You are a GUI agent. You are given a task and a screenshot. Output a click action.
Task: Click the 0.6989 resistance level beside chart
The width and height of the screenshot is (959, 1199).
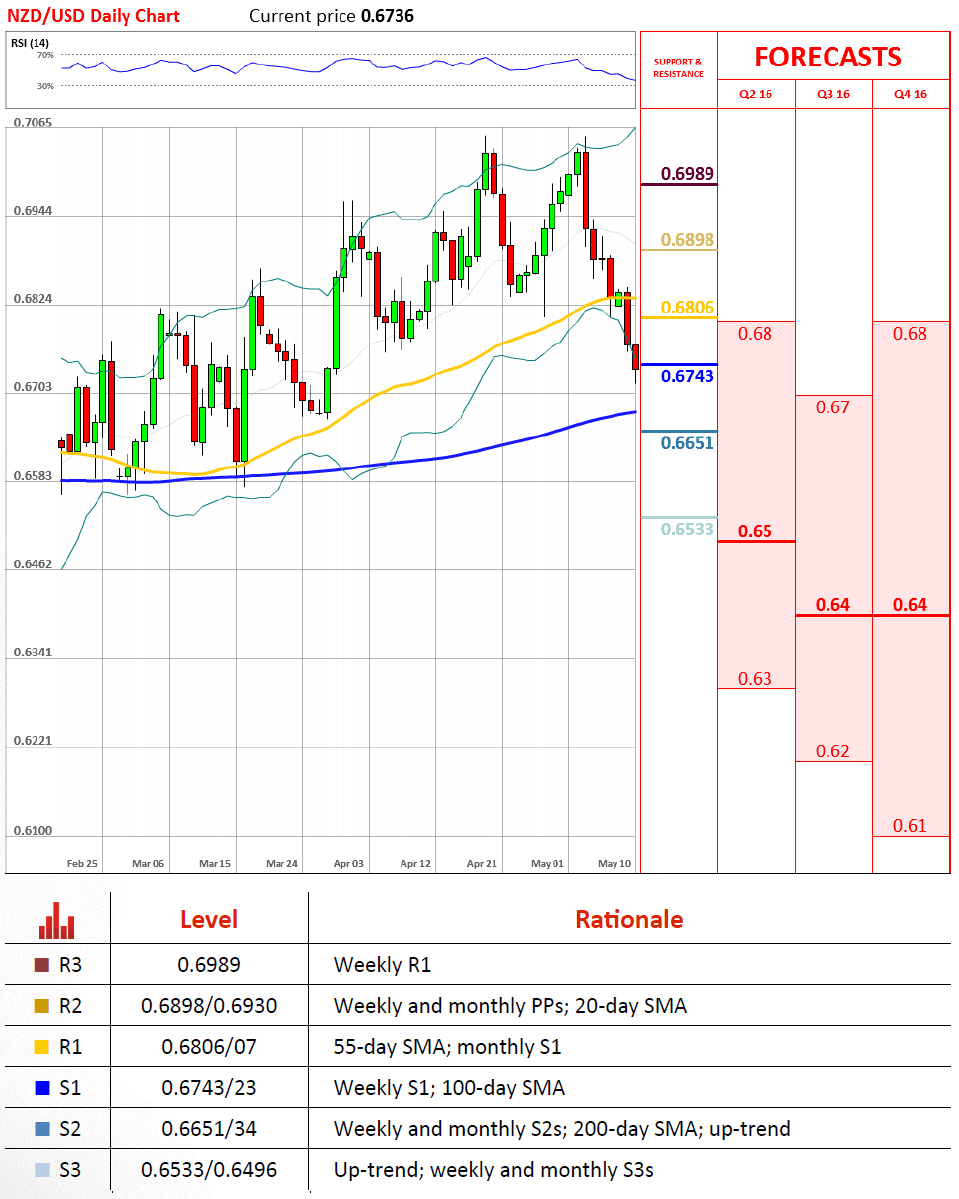(687, 174)
